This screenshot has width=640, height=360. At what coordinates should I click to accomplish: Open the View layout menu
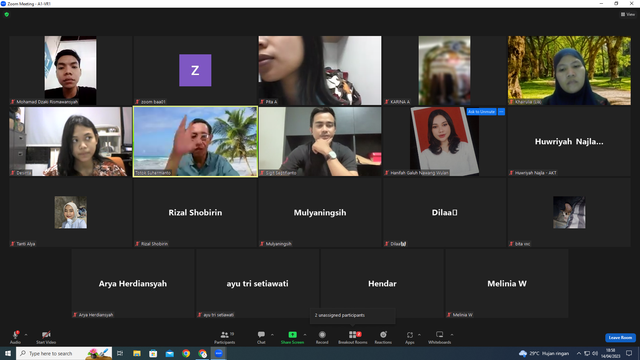[x=628, y=14]
